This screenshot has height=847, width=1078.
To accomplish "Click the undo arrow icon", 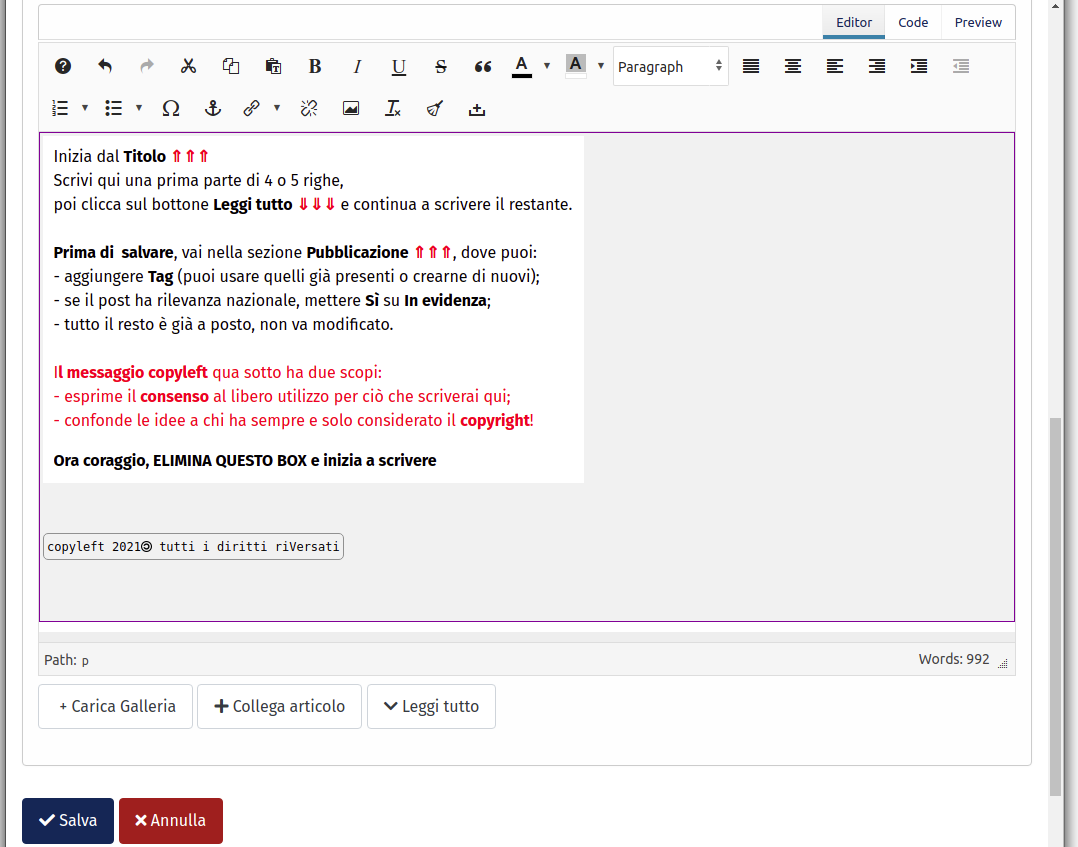I will 105,67.
